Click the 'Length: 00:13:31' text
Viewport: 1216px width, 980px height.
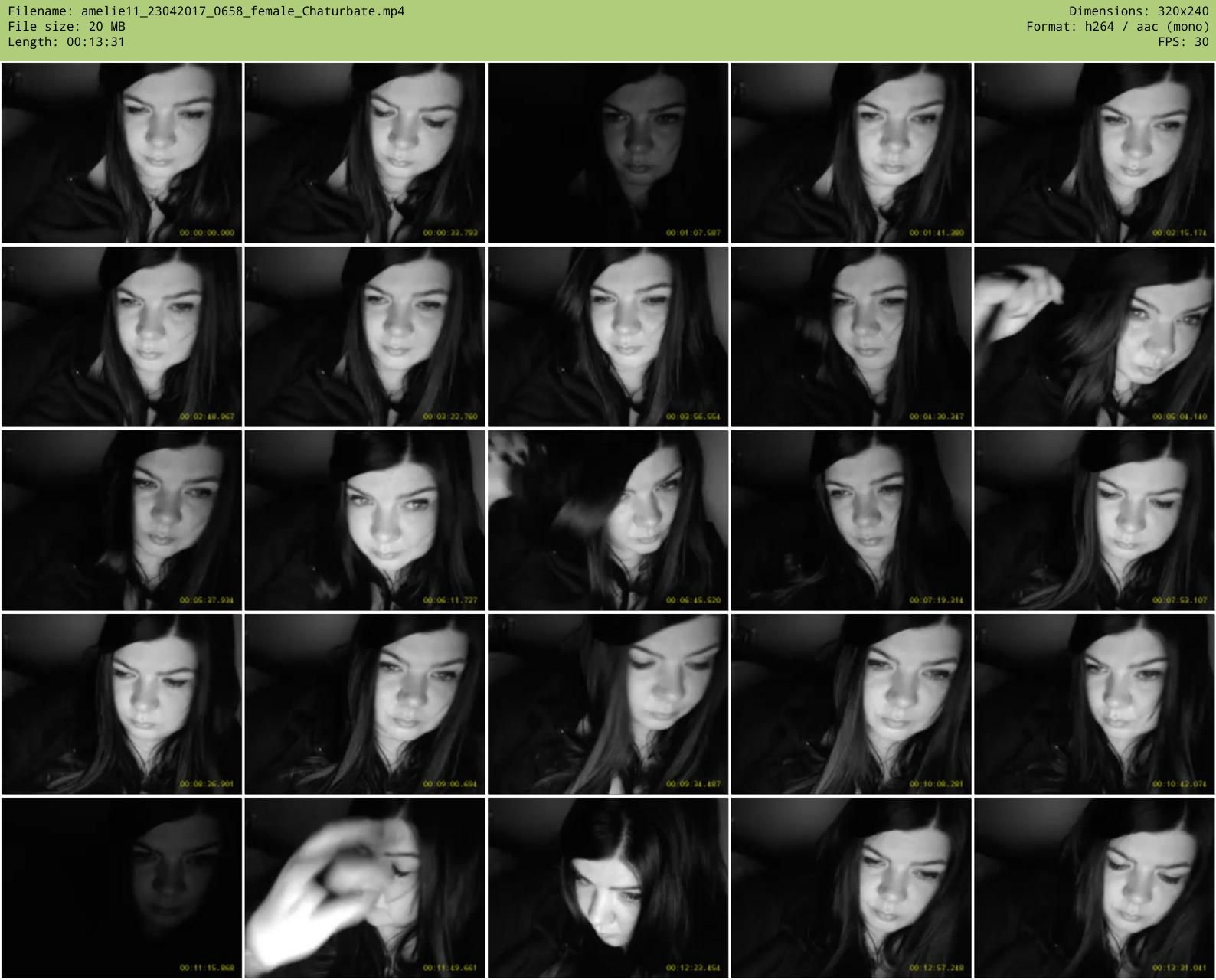[67, 42]
